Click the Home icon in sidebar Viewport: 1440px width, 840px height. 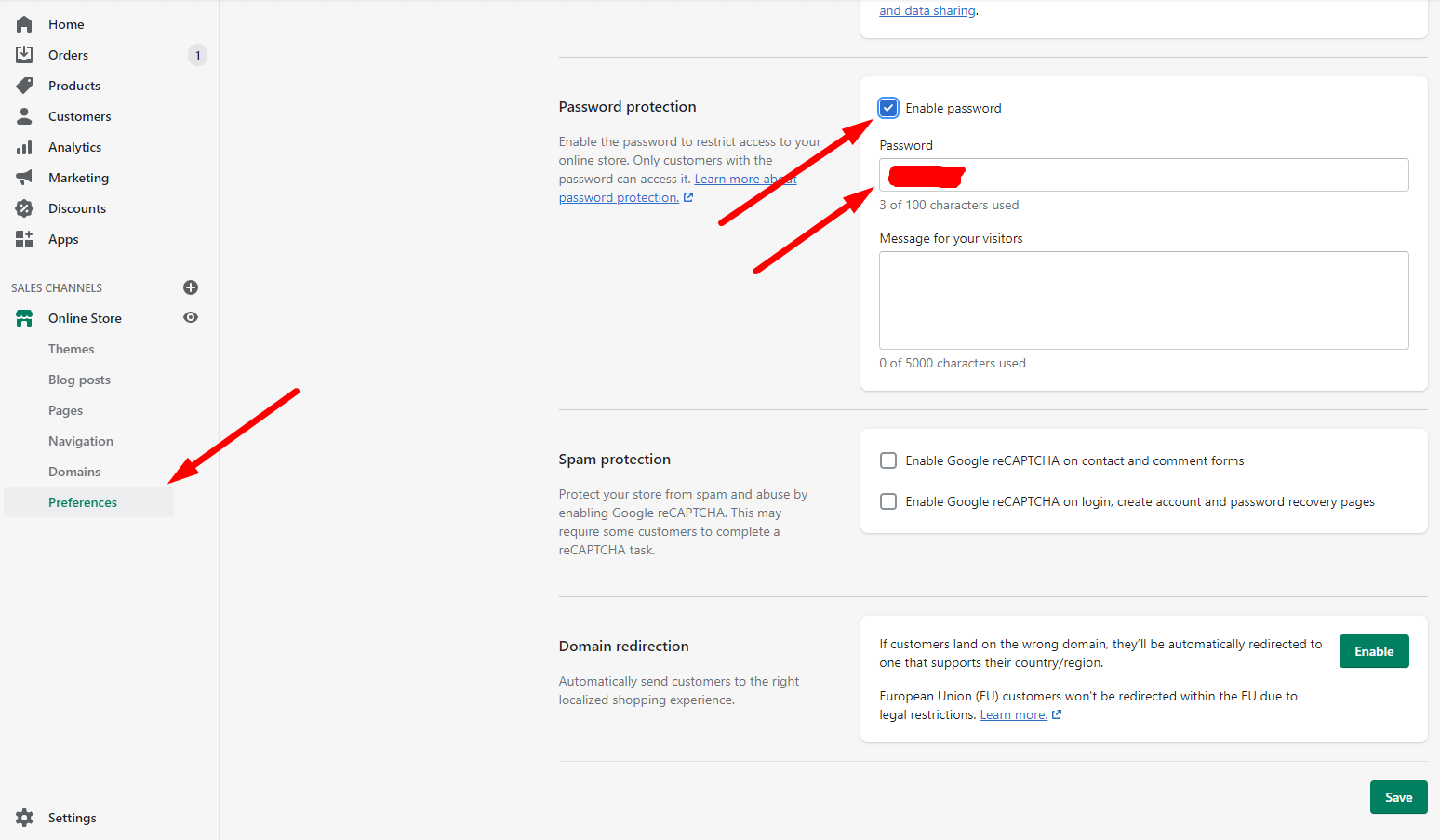click(x=24, y=24)
